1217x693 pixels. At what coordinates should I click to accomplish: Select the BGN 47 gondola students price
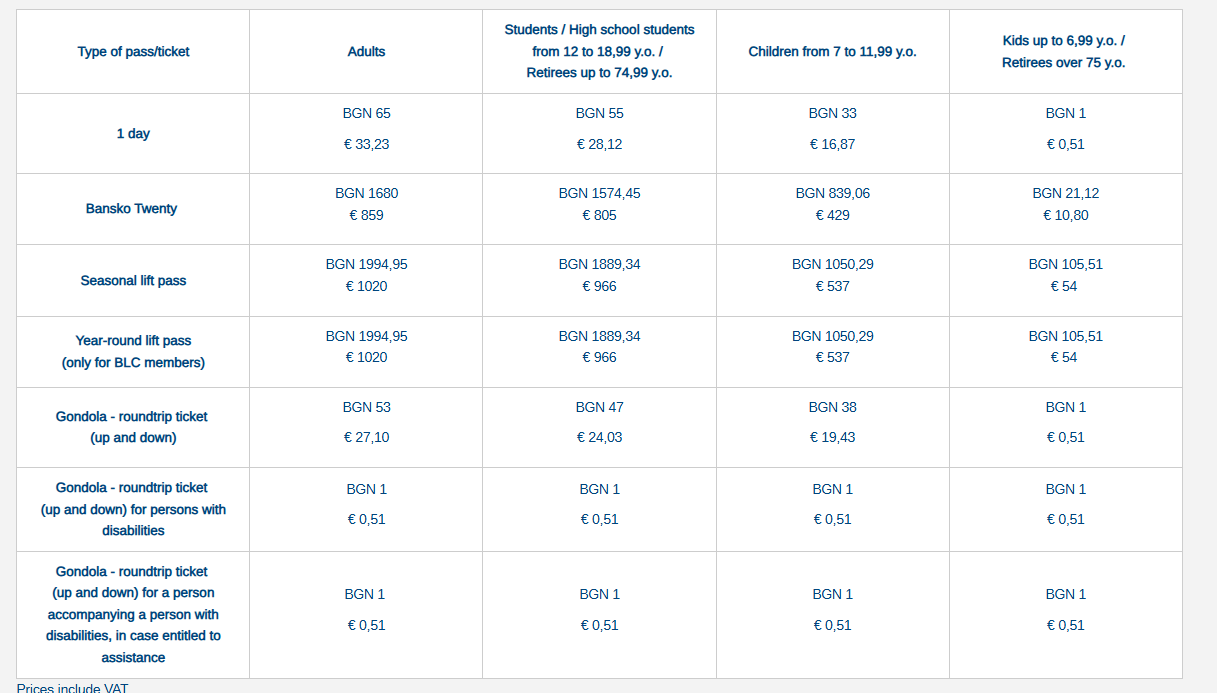point(599,408)
